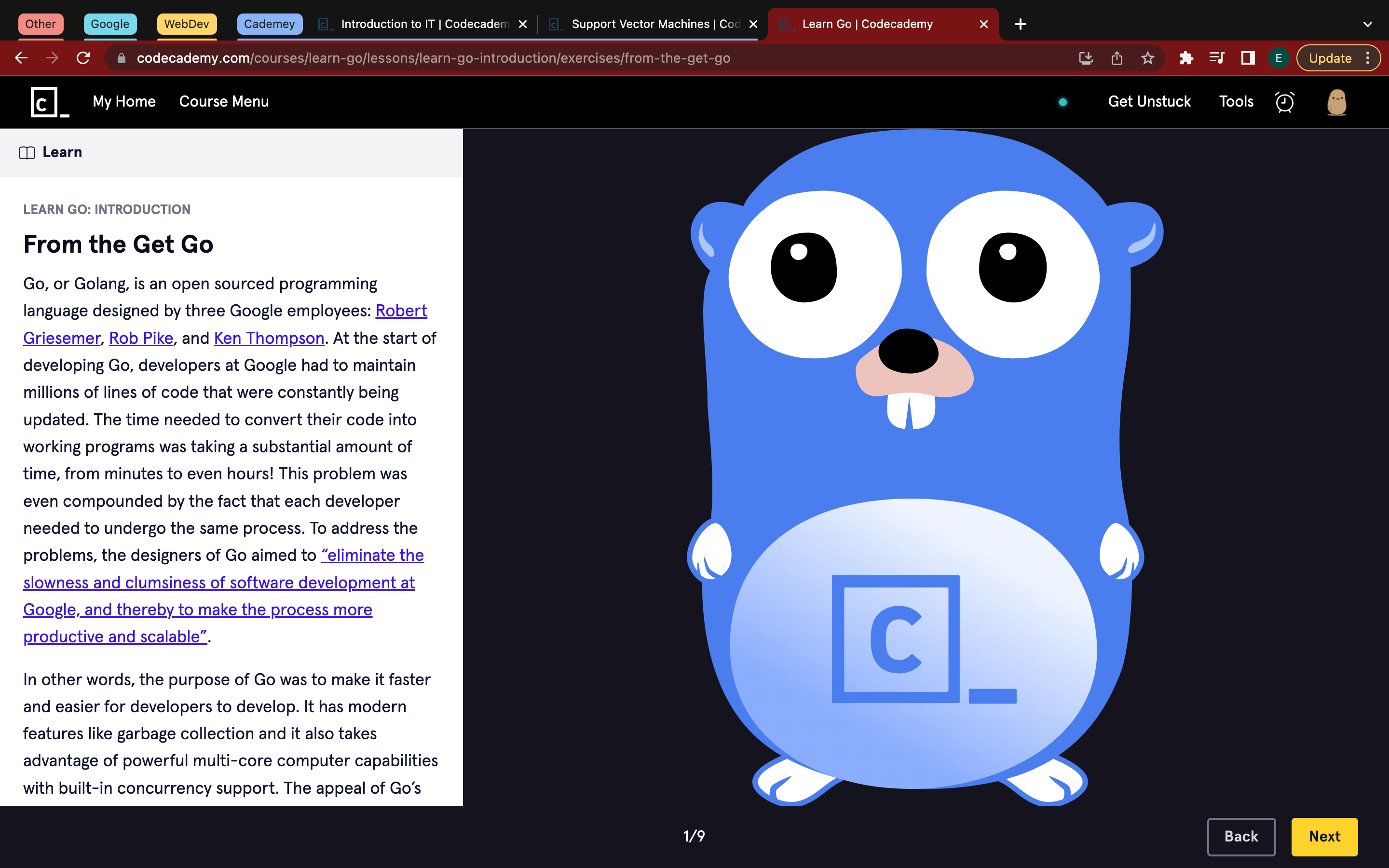1389x868 pixels.
Task: Click the yellow Next button
Action: 1324,837
